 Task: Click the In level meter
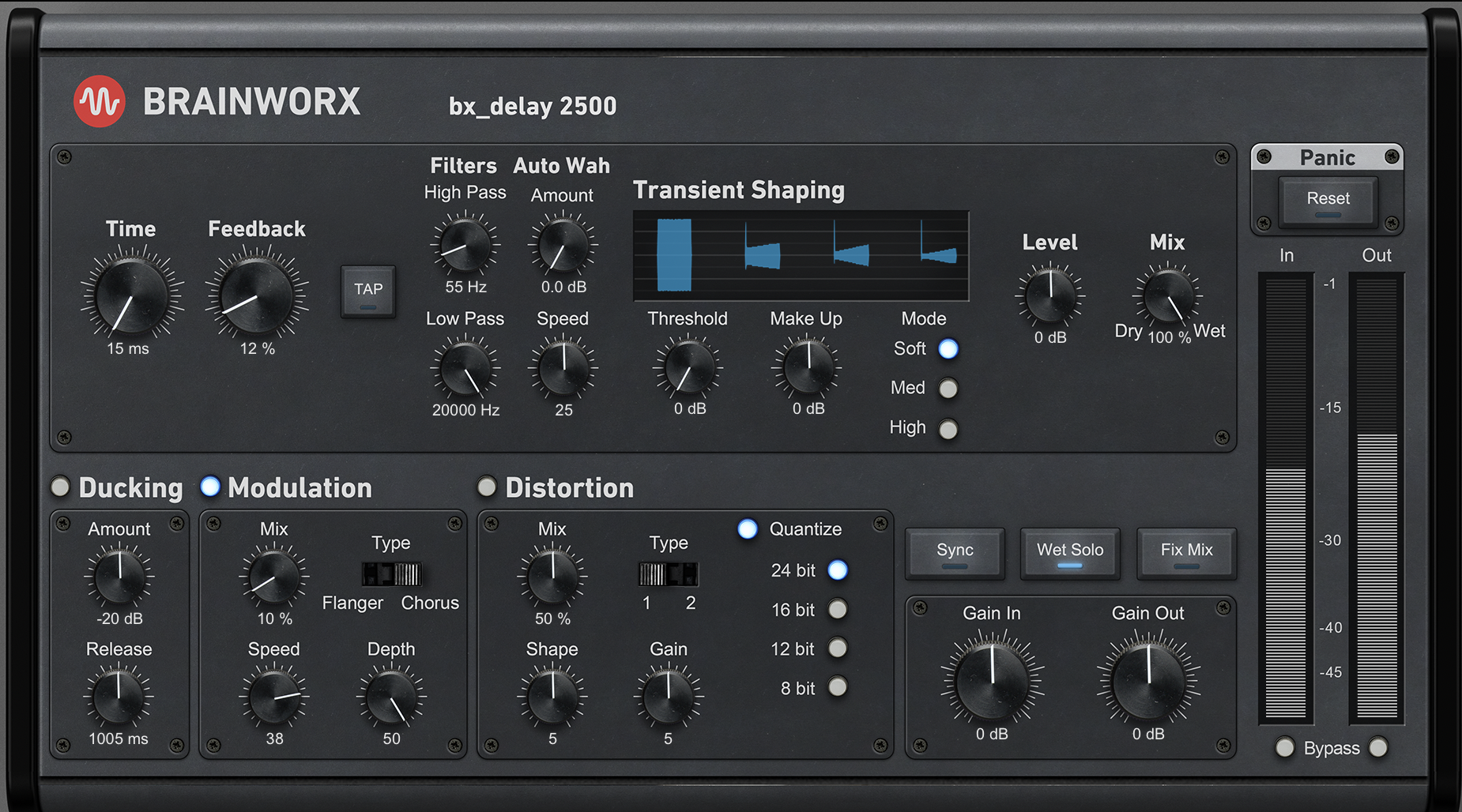pos(1286,498)
